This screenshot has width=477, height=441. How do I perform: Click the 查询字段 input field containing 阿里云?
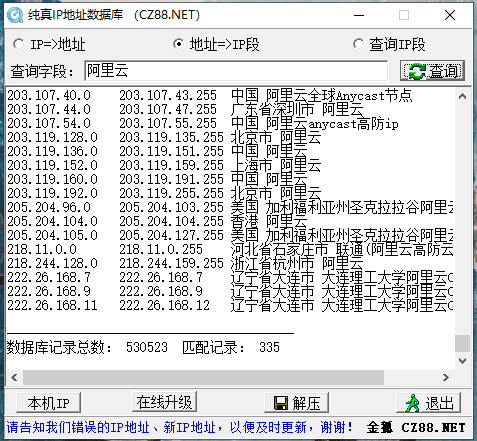tap(236, 70)
